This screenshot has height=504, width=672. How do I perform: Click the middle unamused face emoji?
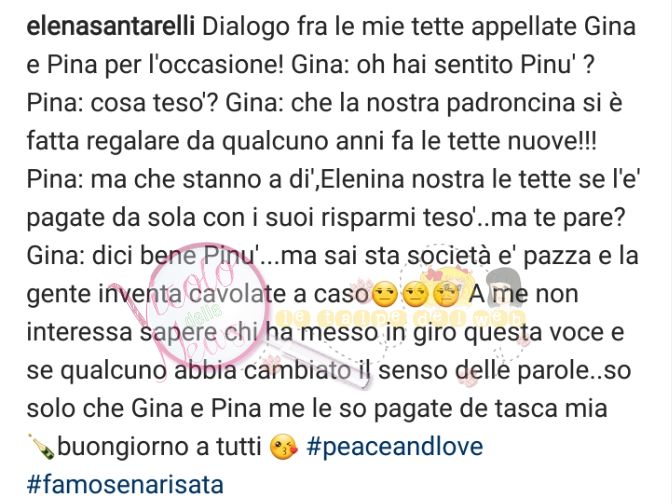(416, 295)
